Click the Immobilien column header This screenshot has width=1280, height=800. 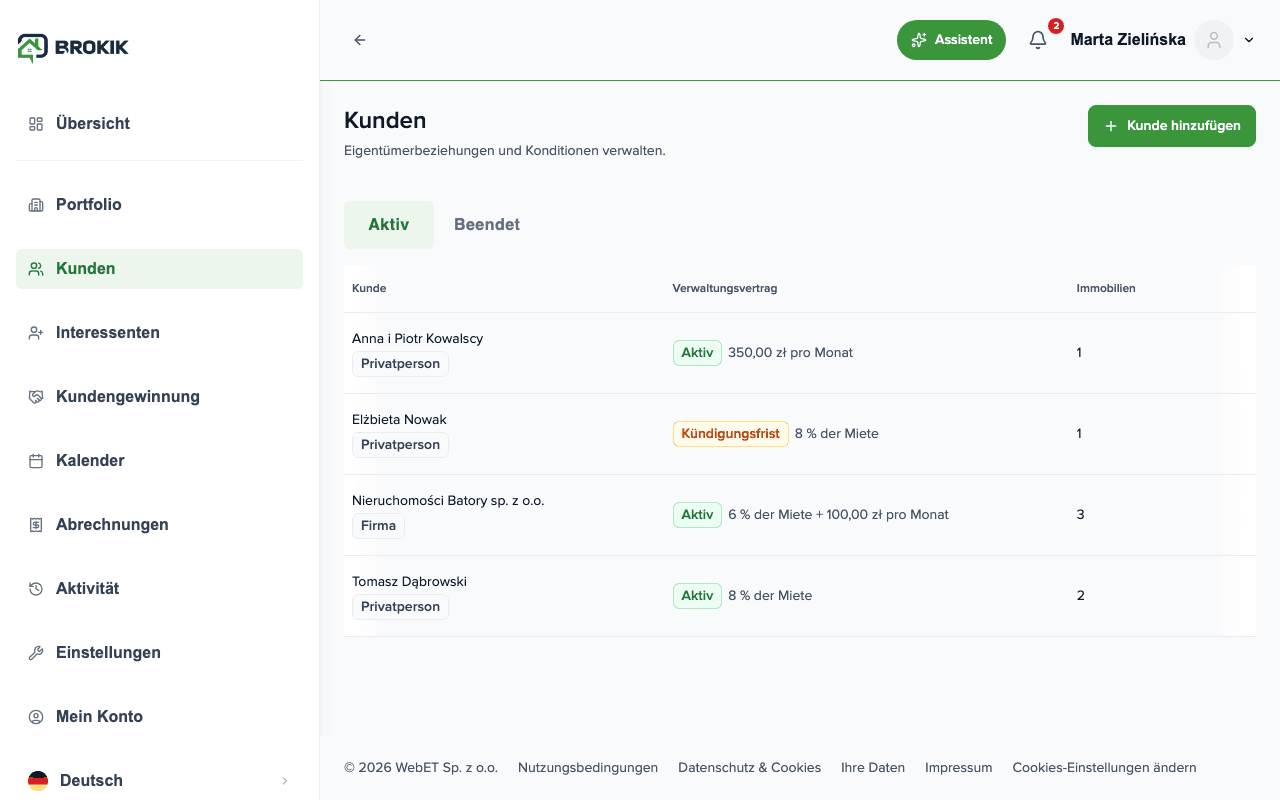tap(1106, 289)
